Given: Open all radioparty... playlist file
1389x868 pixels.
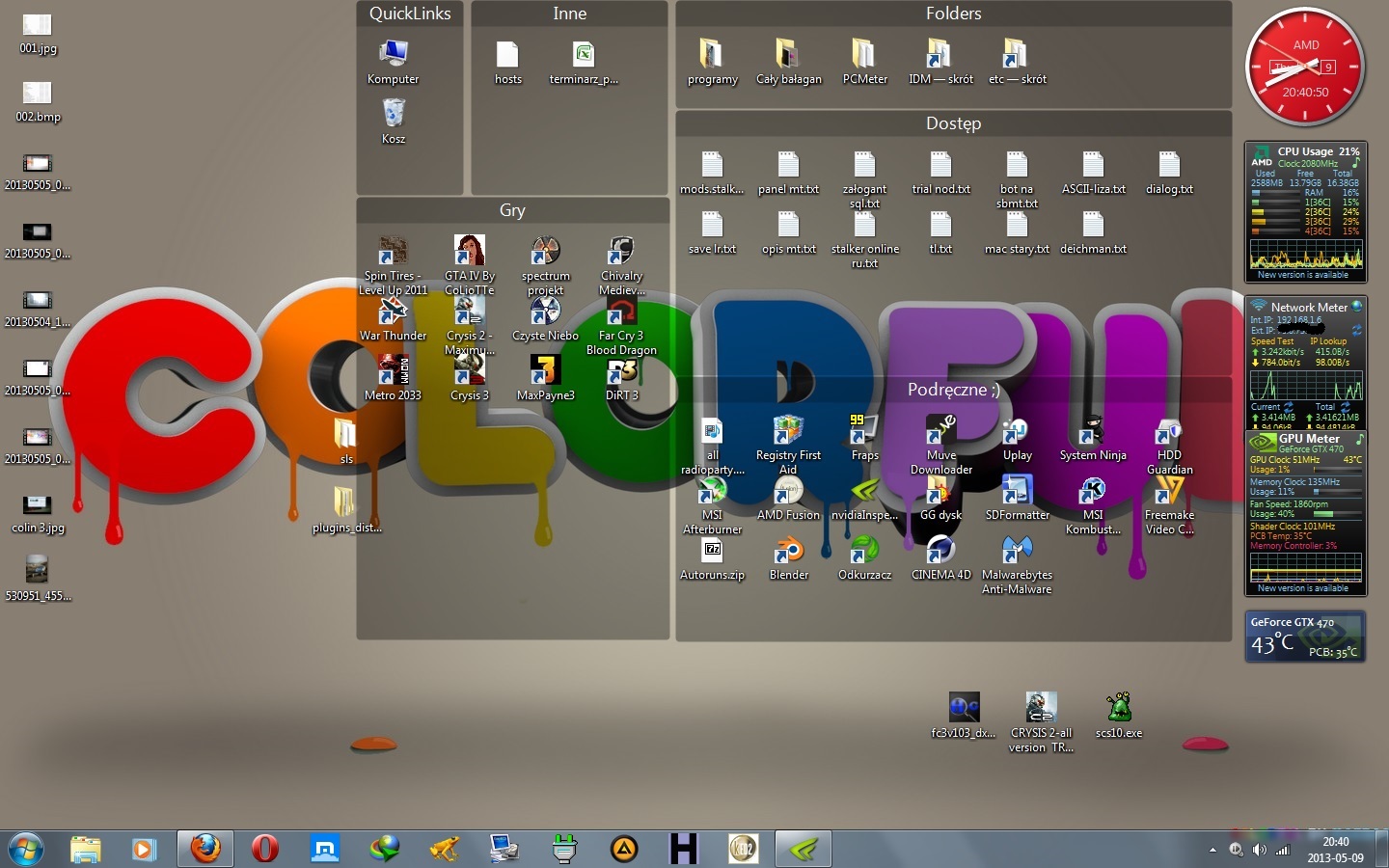Looking at the screenshot, I should click(x=712, y=446).
